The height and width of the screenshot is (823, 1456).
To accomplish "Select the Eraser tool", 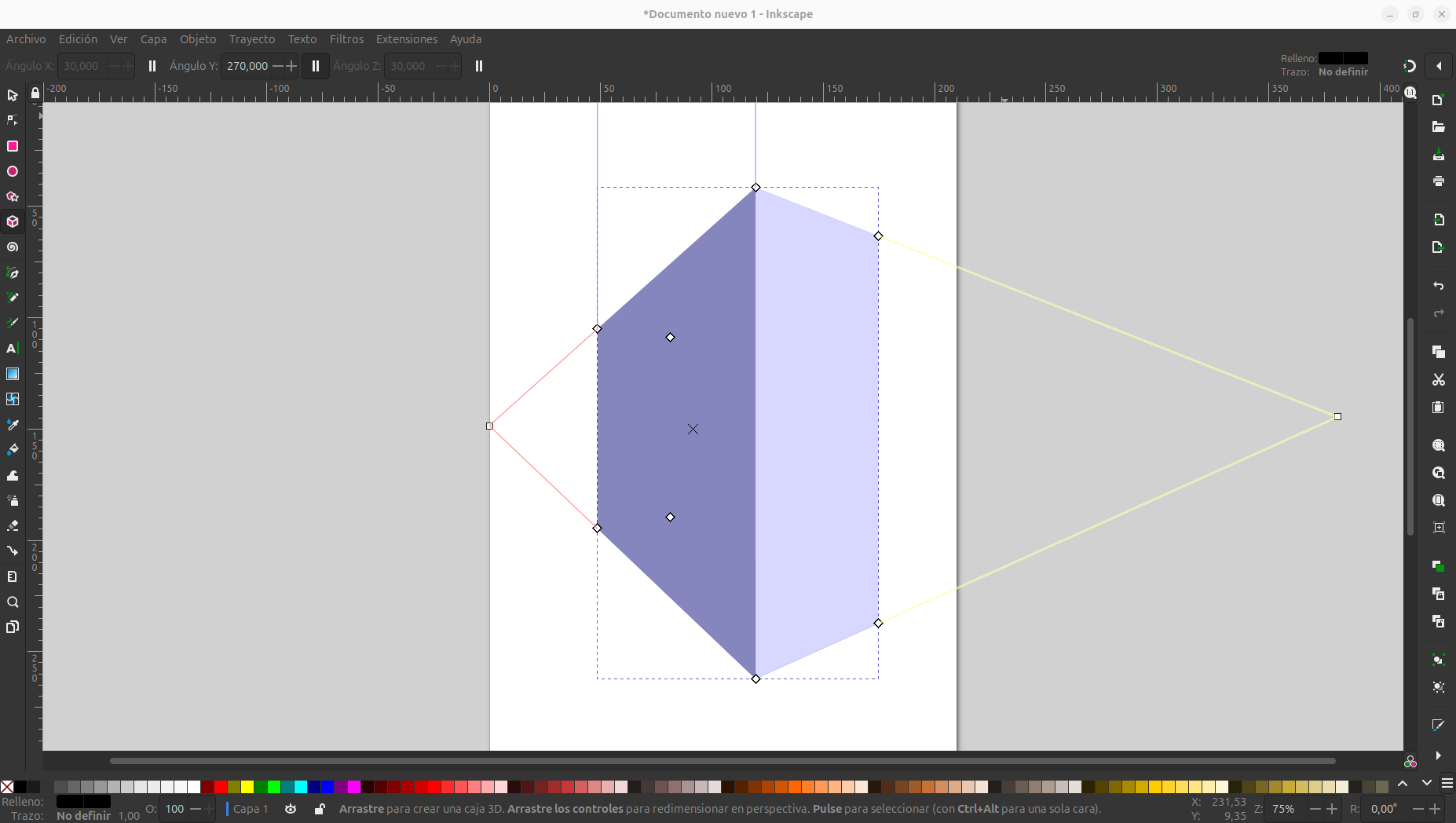I will [x=13, y=525].
